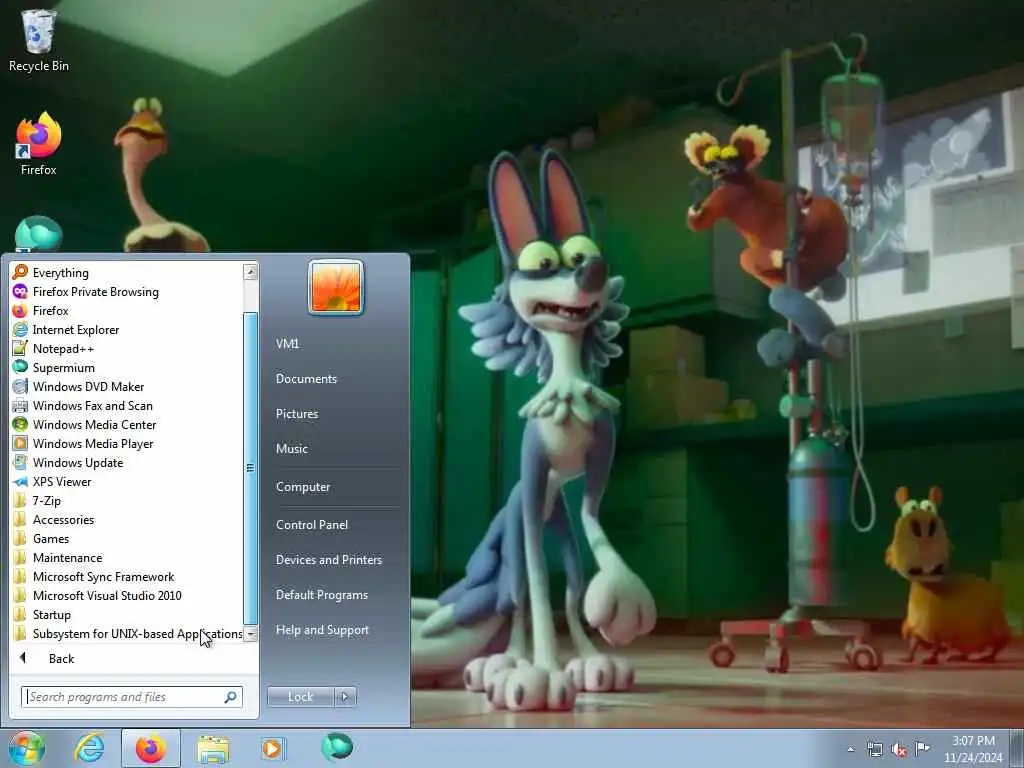This screenshot has height=768, width=1024.
Task: Open Pictures from Start menu
Action: [297, 414]
